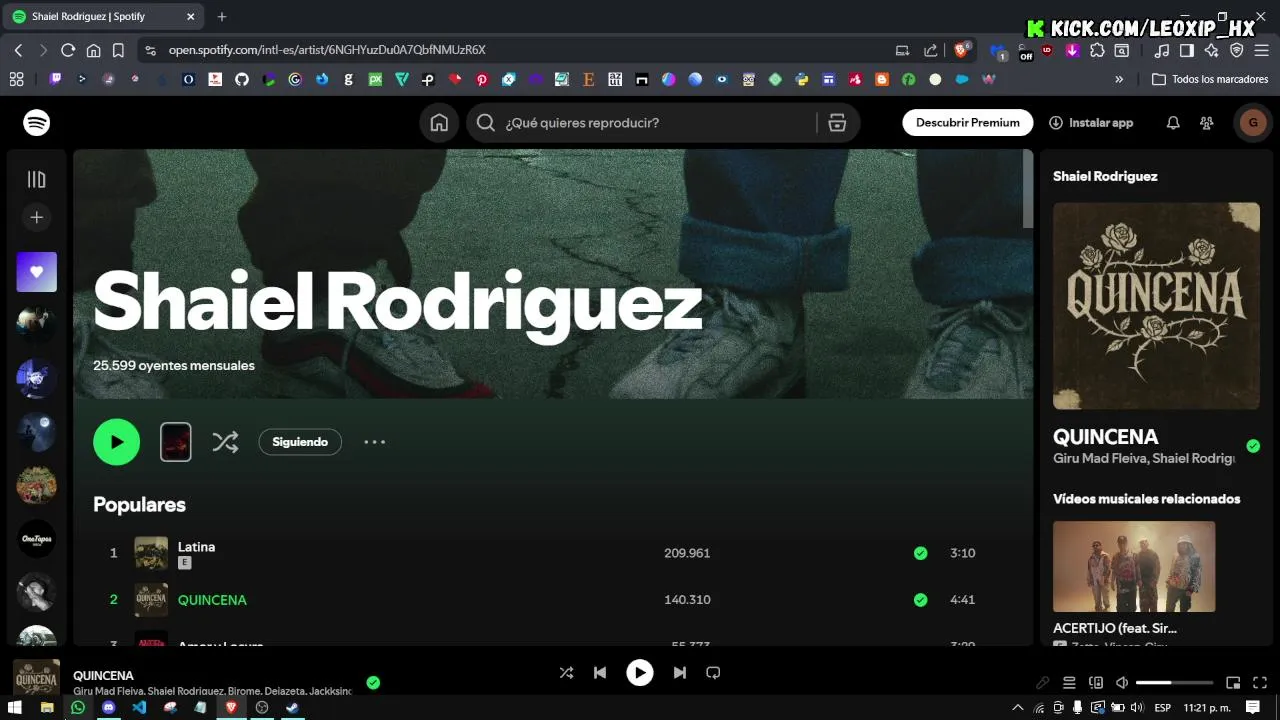Viewport: 1280px width, 720px height.
Task: Toggle saved checkmark in now playing bar
Action: pyautogui.click(x=373, y=683)
